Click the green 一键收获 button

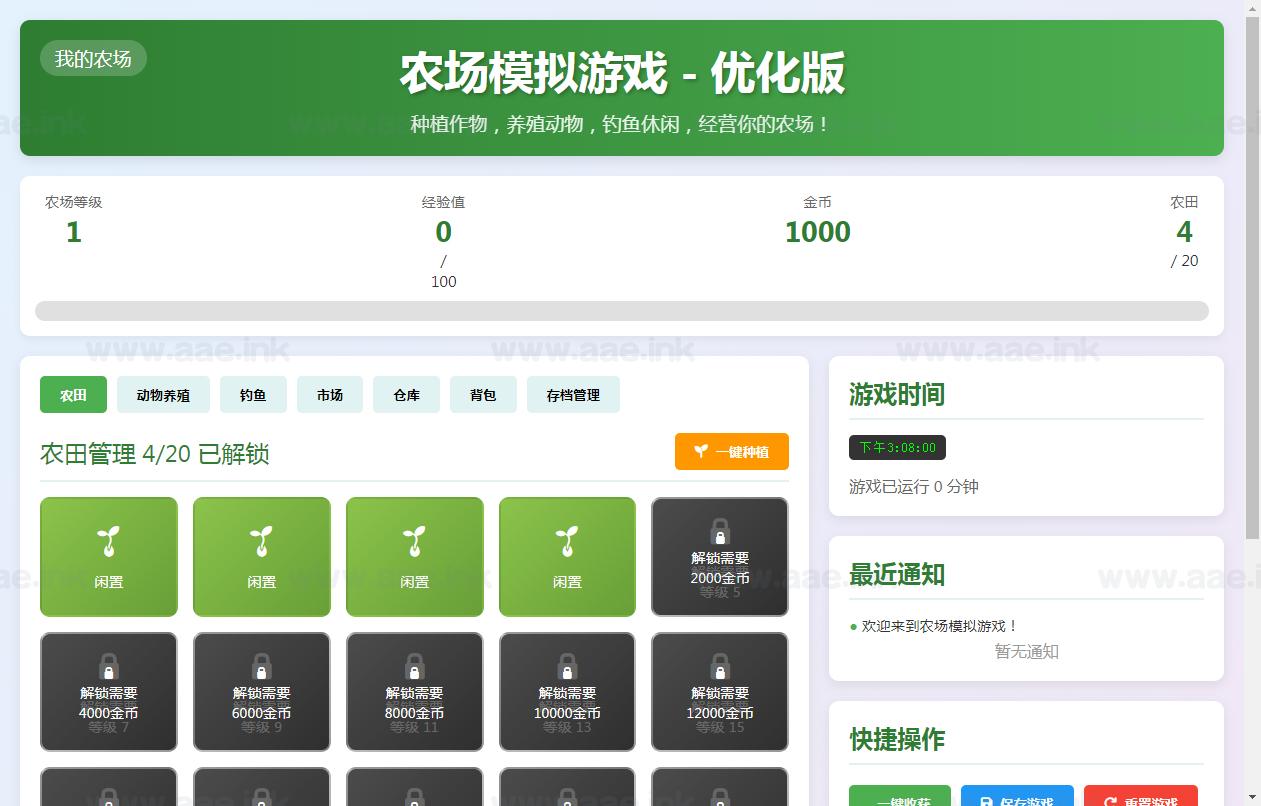tap(902, 797)
